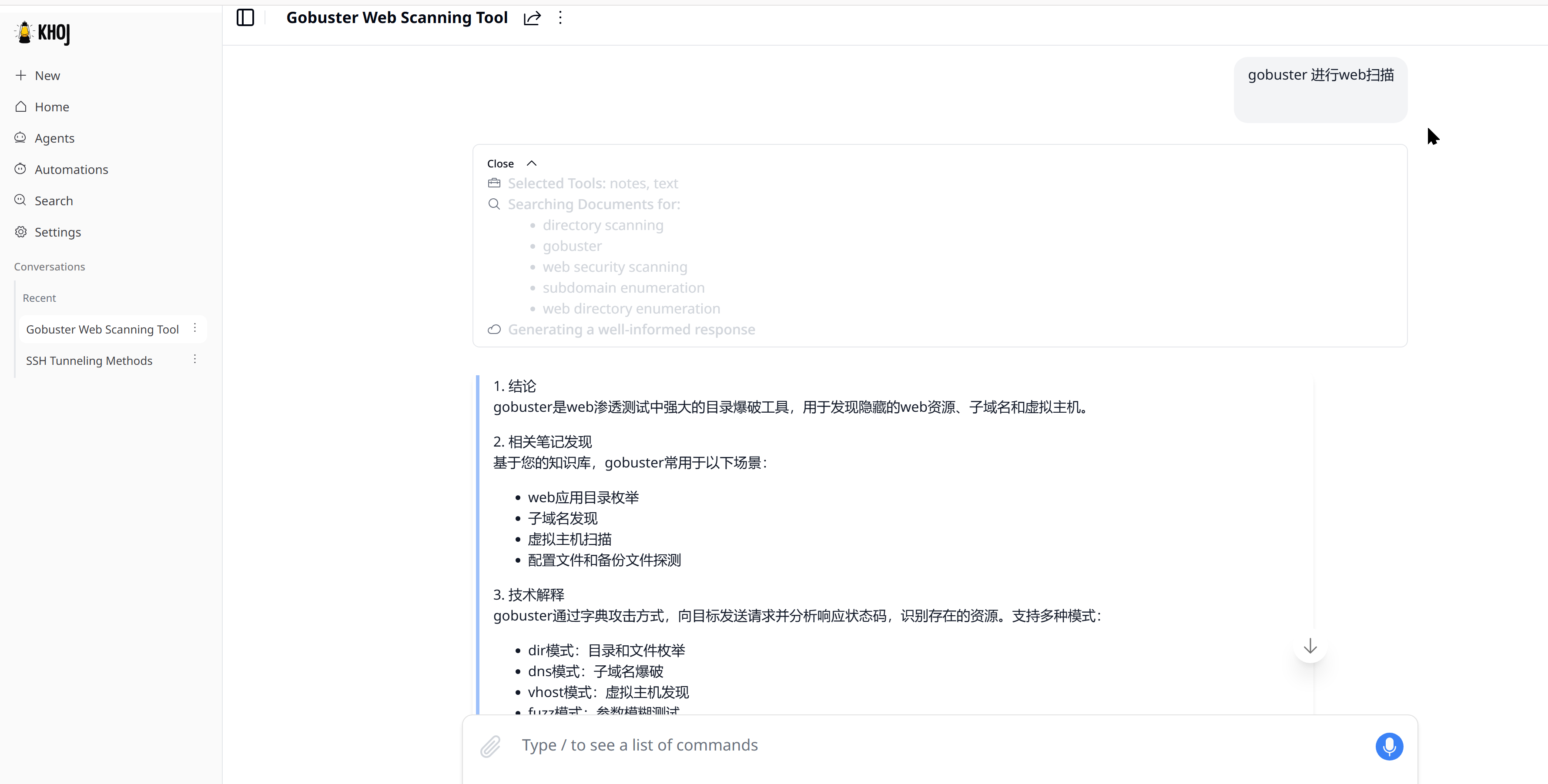Open the Search page

43,200
